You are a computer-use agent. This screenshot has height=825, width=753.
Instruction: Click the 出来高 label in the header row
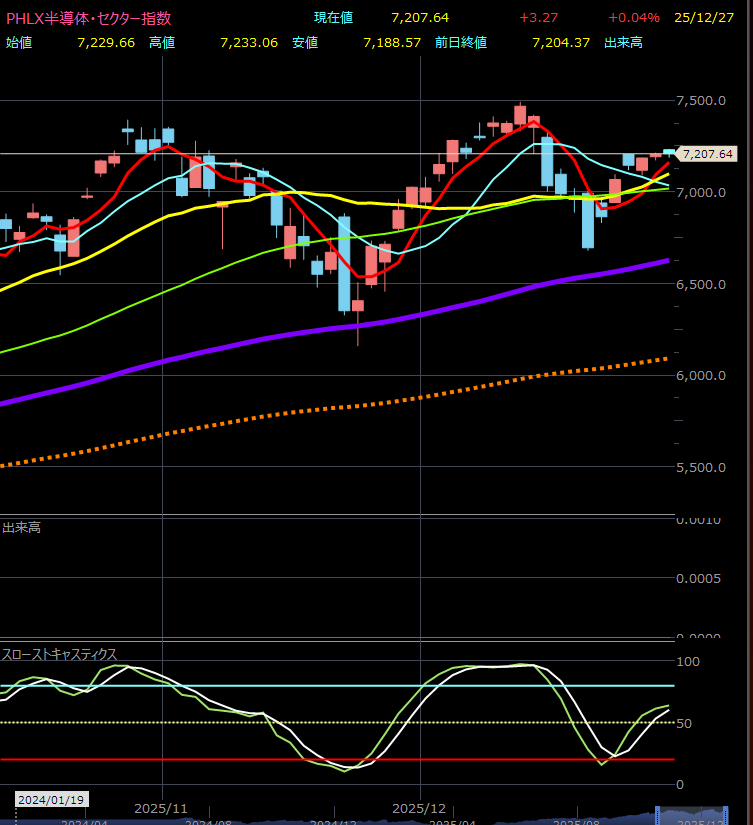point(624,42)
